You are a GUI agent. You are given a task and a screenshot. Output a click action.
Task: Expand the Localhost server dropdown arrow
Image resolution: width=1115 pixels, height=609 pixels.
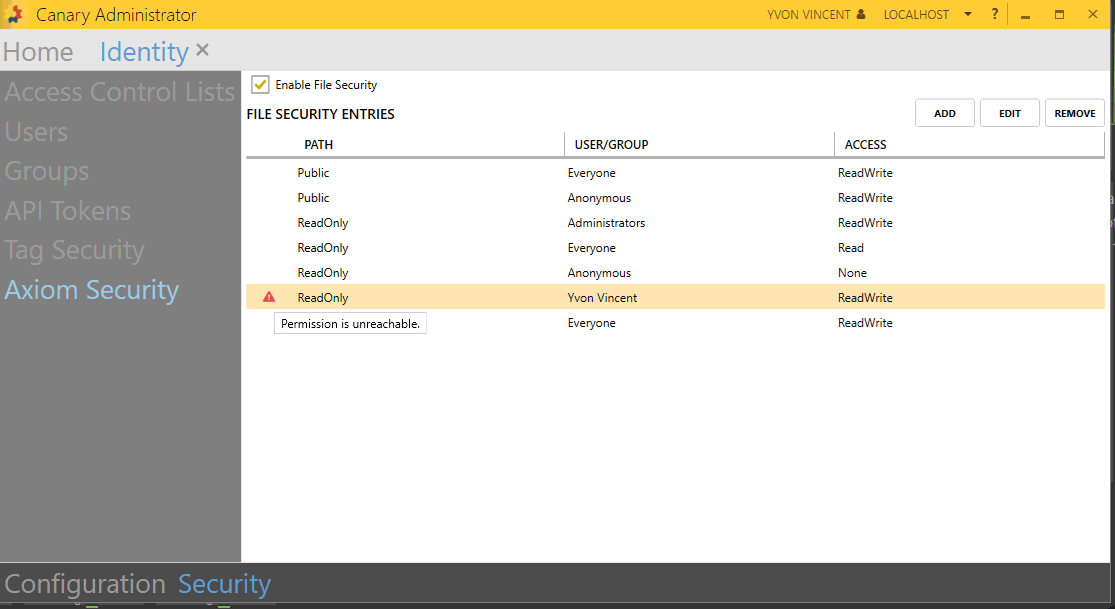pos(968,15)
